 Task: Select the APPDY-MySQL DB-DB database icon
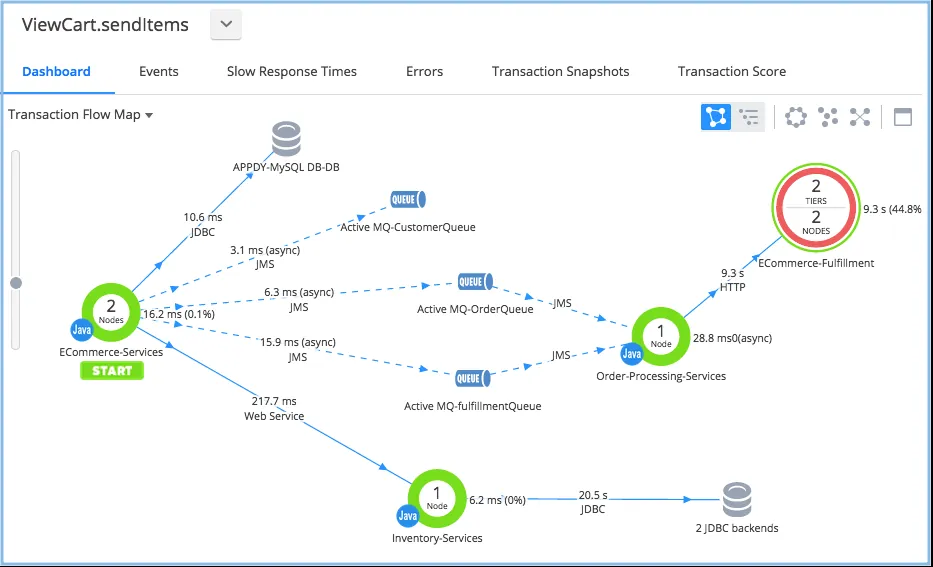286,139
